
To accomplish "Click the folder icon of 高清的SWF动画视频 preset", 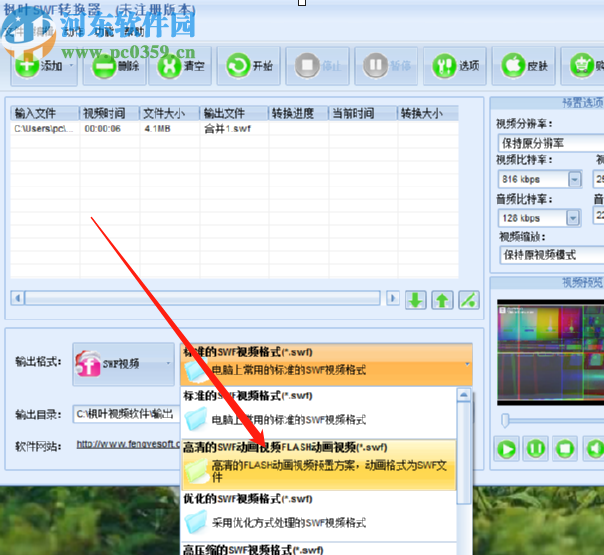I will (196, 471).
